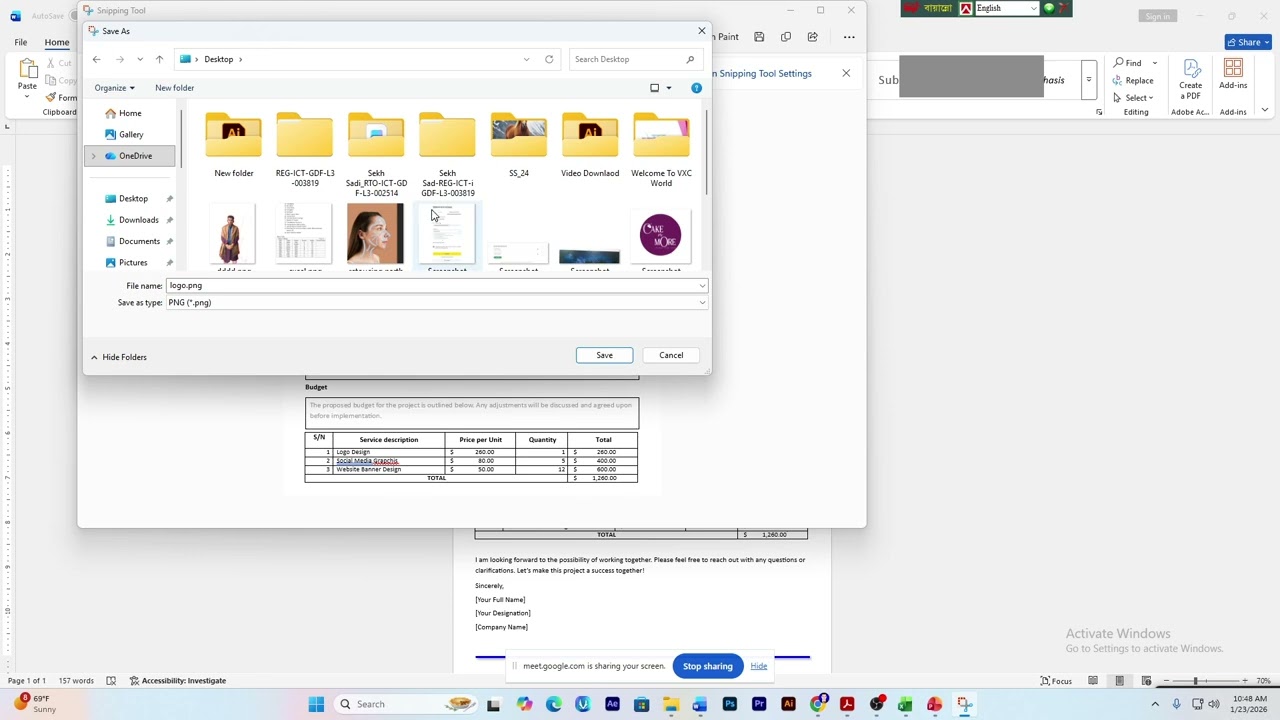Click the zoom in plus in Word
This screenshot has width=1280, height=720.
[x=1243, y=681]
